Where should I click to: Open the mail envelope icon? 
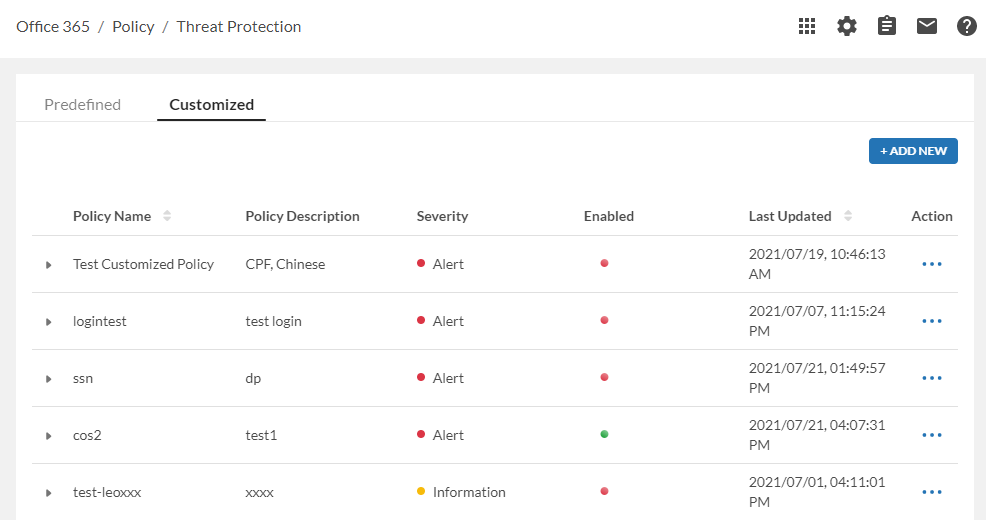coord(927,27)
